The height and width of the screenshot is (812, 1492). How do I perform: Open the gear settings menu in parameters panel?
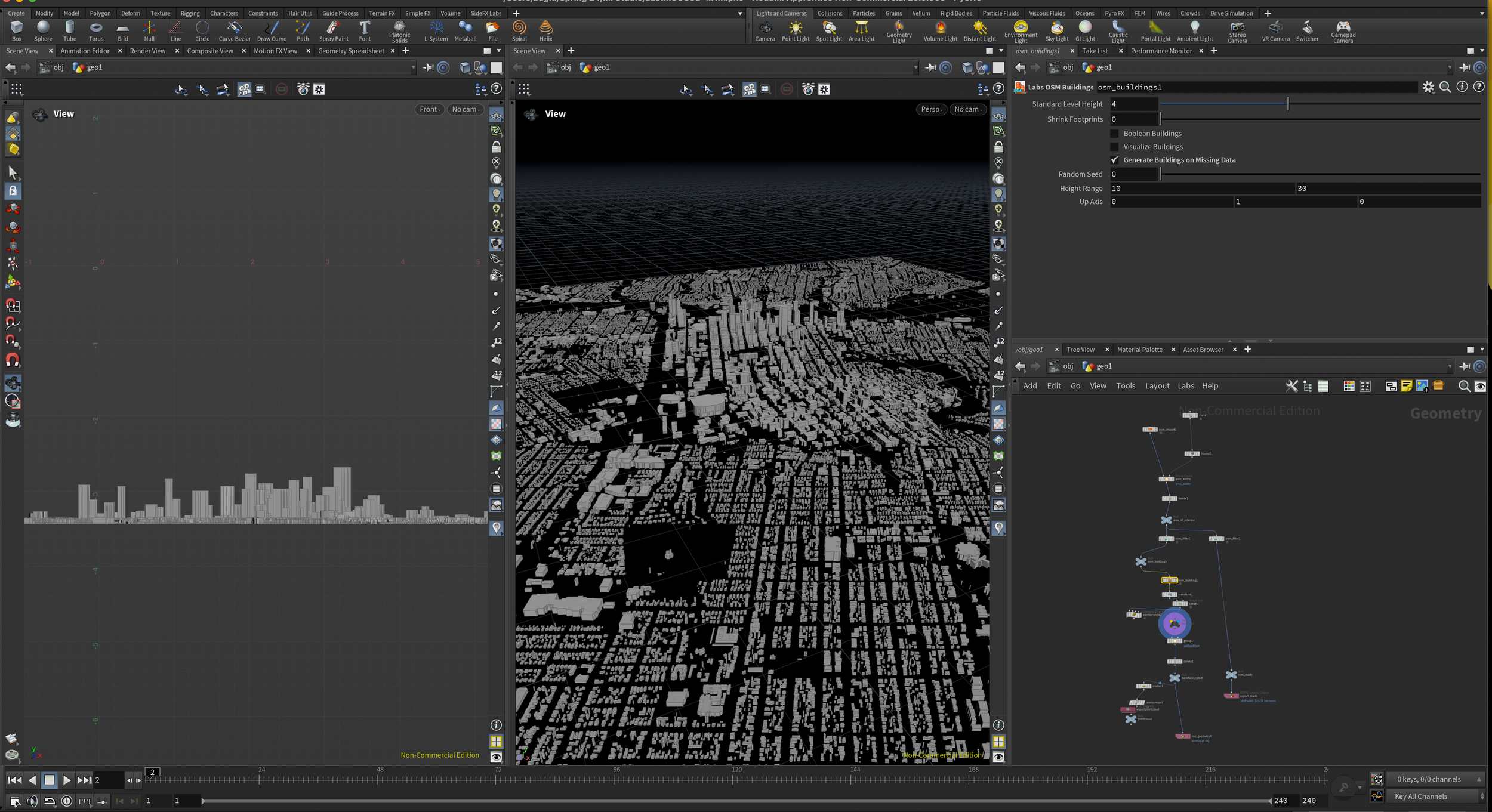[1428, 87]
